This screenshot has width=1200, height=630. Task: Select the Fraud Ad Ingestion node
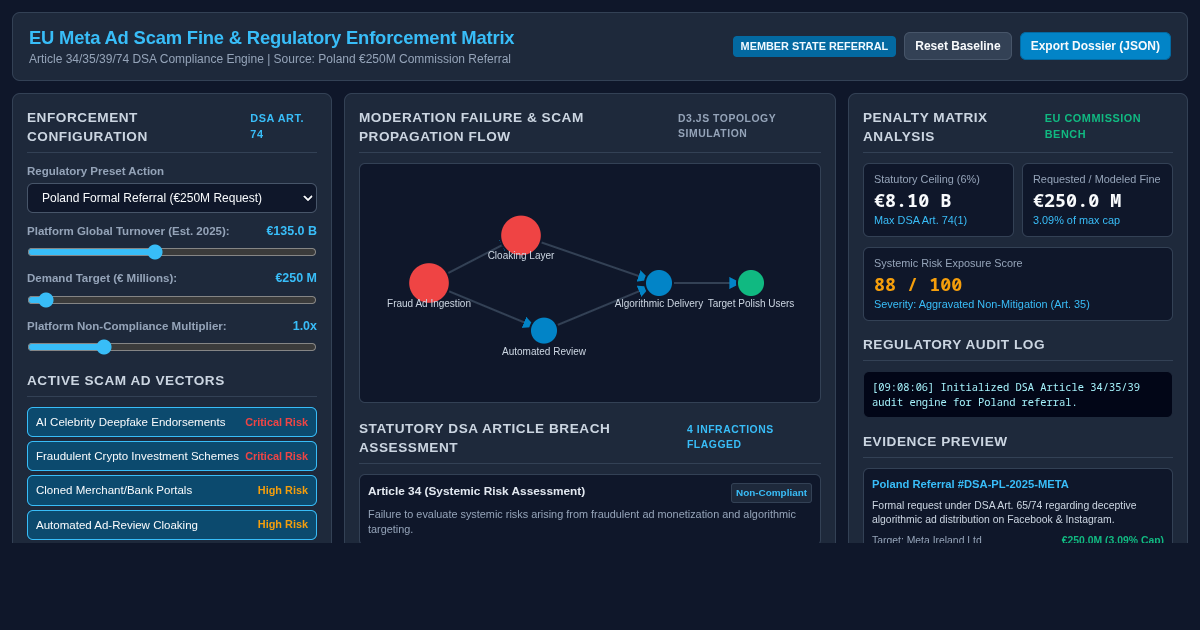429,283
